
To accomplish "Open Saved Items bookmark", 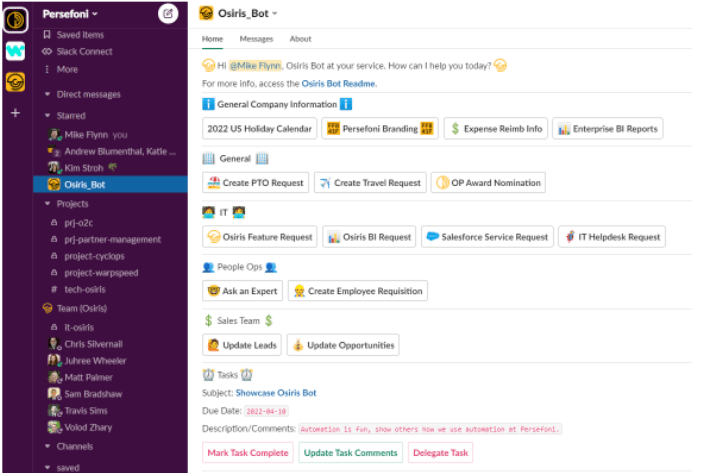I will coord(73,35).
